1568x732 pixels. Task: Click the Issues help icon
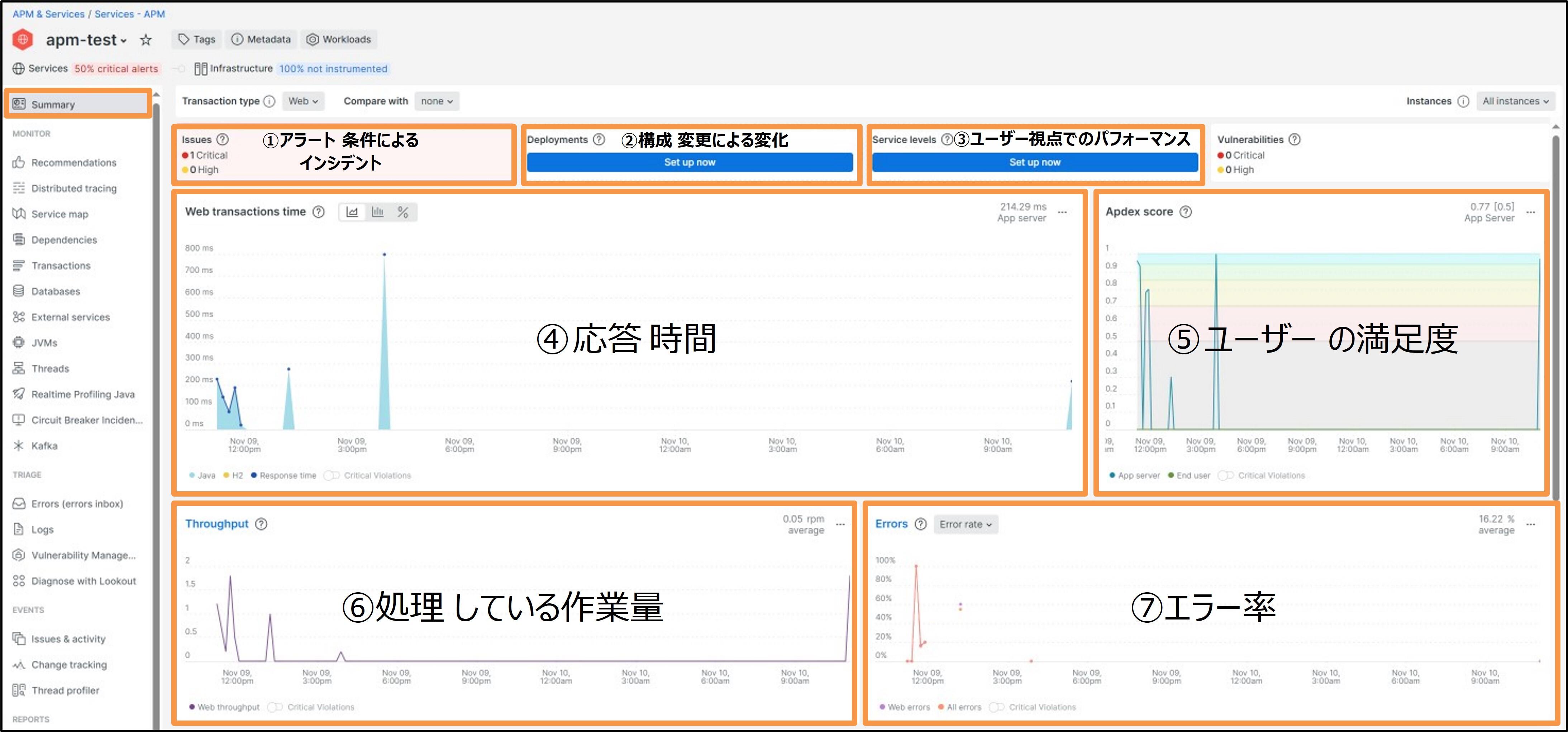(223, 139)
